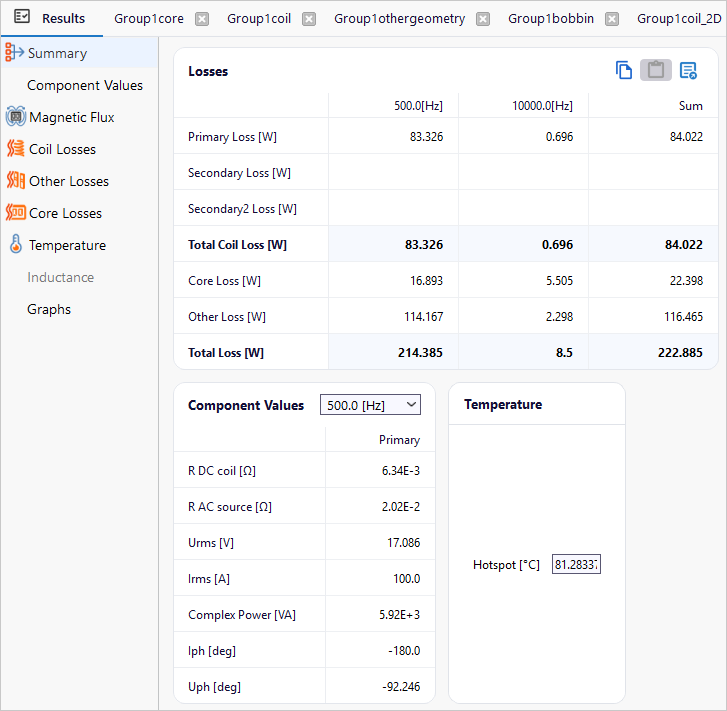
Task: Select the Inductance sidebar entry
Action: 60,277
